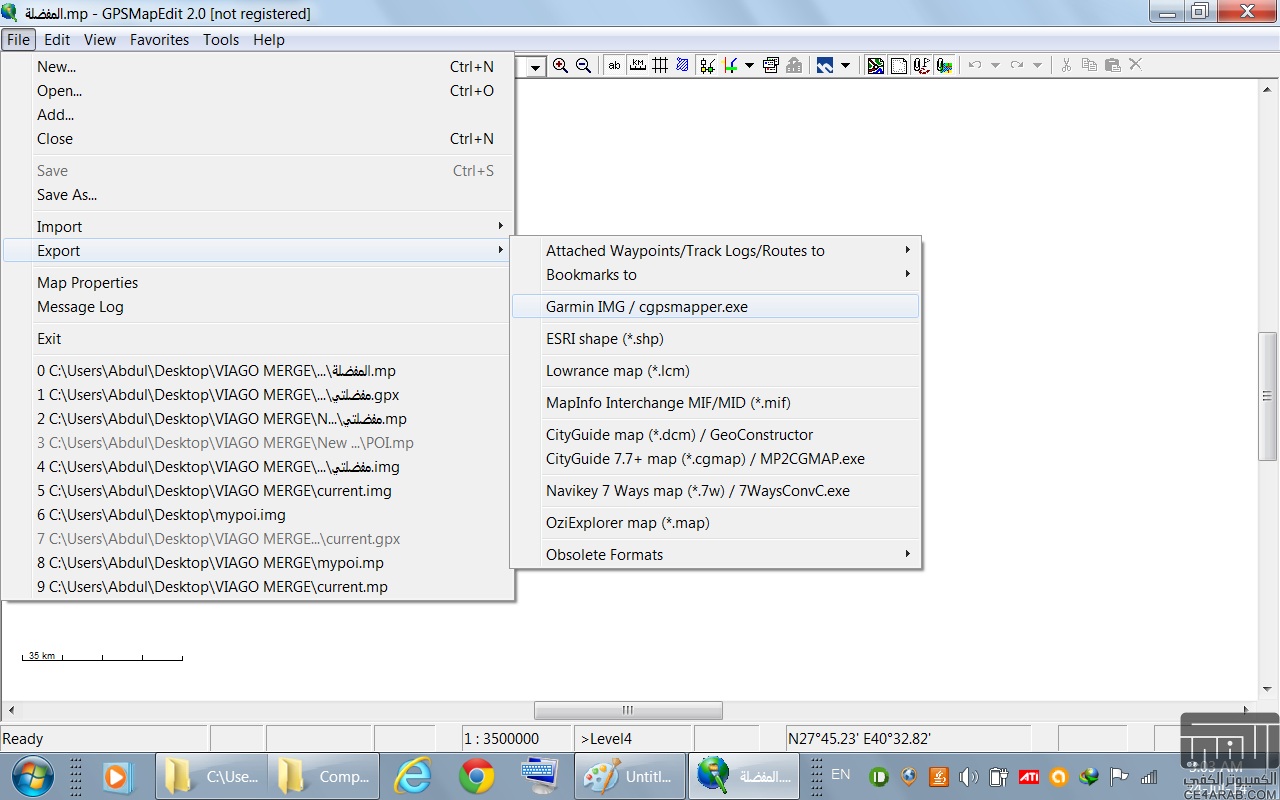Open the File menu
The width and height of the screenshot is (1280, 800).
(19, 40)
